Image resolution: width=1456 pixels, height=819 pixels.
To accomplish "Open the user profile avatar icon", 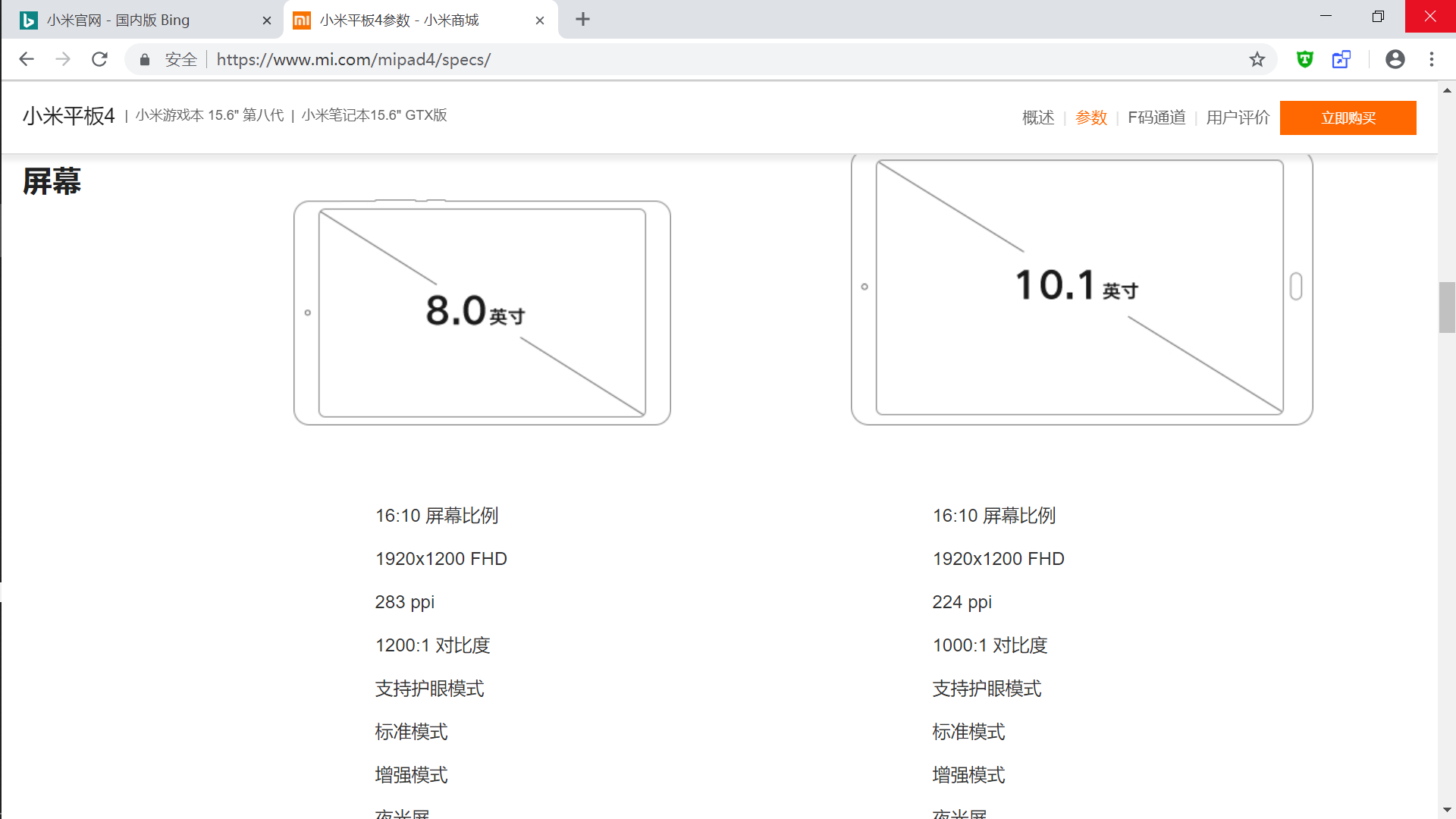I will point(1395,59).
